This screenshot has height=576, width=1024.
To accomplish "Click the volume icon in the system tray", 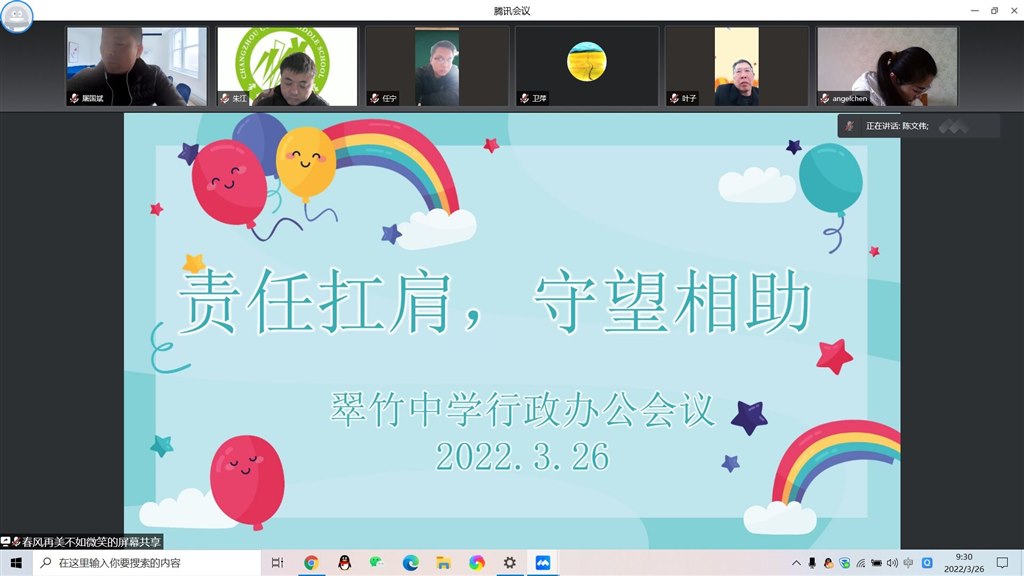I will click(891, 562).
